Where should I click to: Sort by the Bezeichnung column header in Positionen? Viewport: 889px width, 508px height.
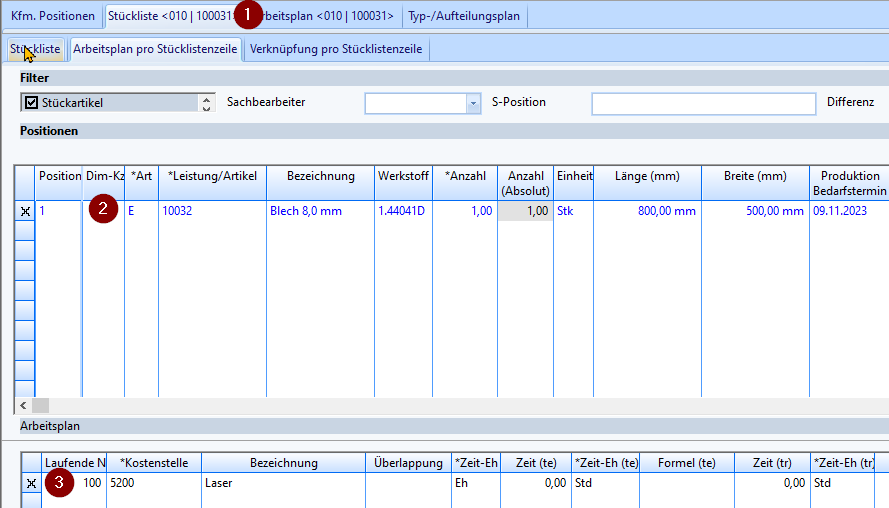tap(320, 176)
